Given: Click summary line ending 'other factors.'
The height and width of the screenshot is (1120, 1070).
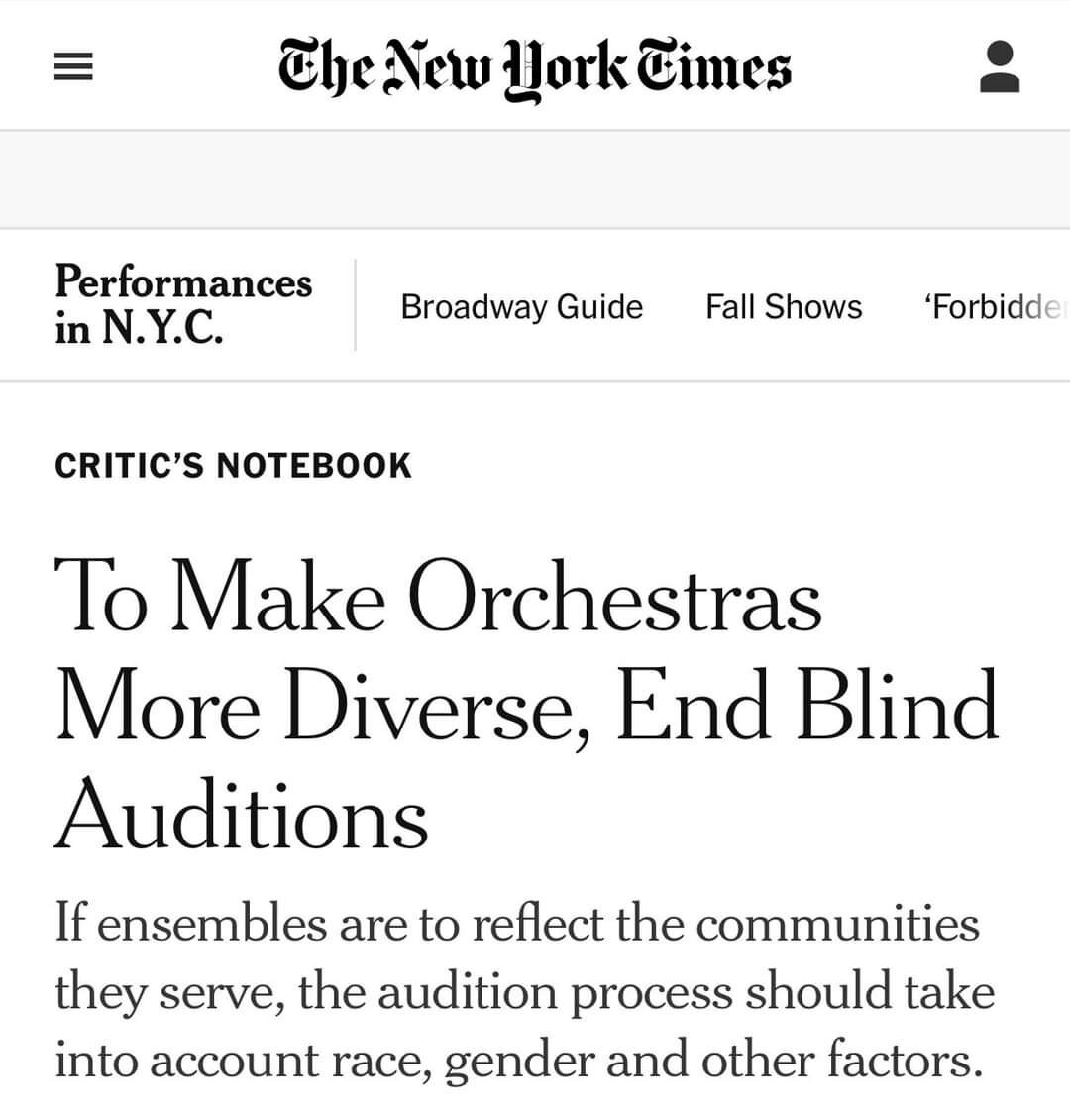Looking at the screenshot, I should pos(518,1059).
